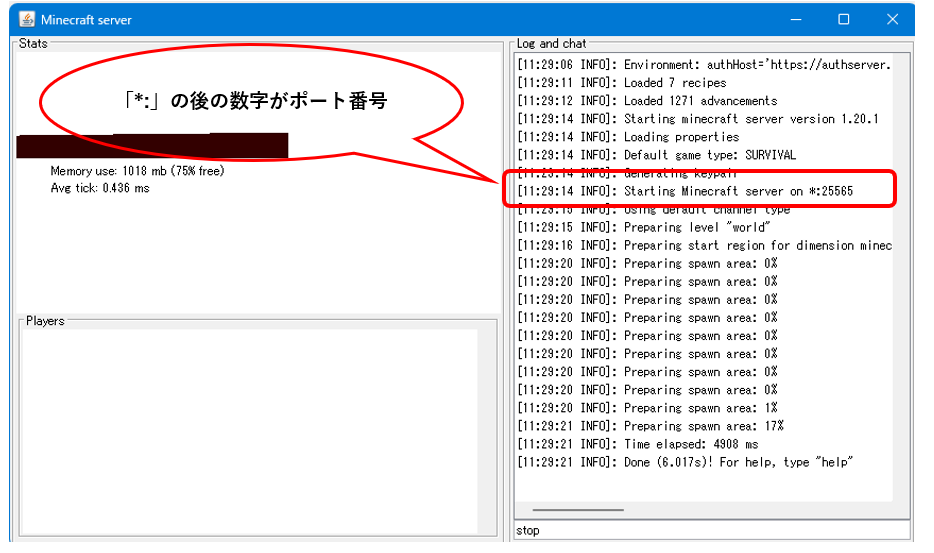Screen dimensions: 934x553
Task: Maximize the Minecraft server window
Action: tap(843, 20)
